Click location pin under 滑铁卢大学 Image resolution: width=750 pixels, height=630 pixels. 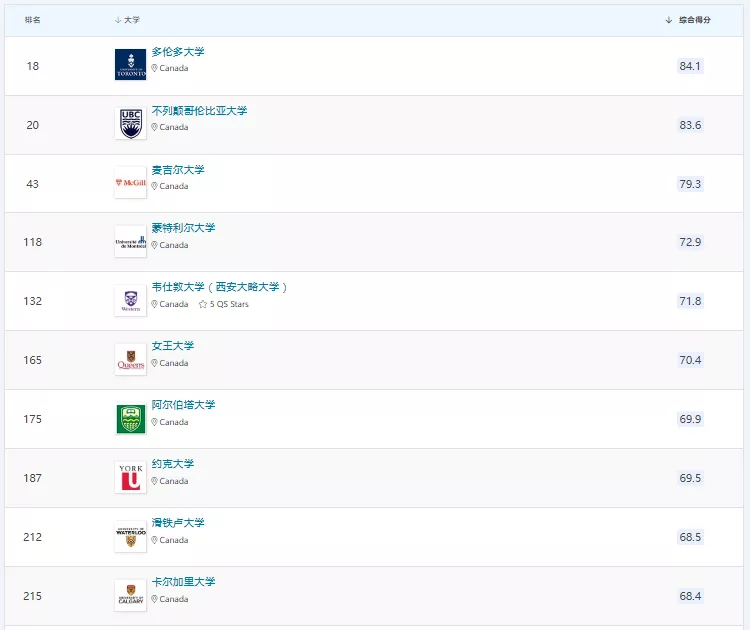(x=154, y=540)
